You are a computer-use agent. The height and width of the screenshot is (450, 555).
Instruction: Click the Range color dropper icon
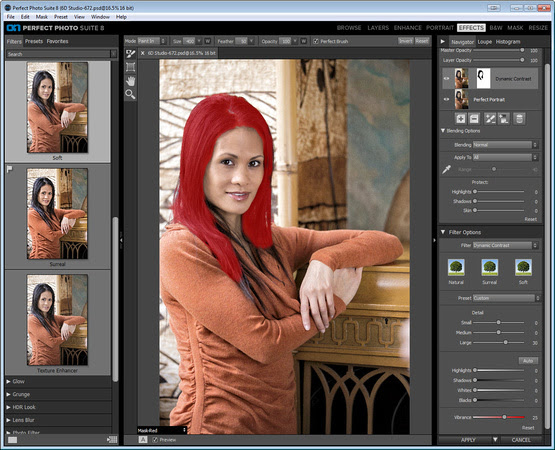[x=446, y=170]
